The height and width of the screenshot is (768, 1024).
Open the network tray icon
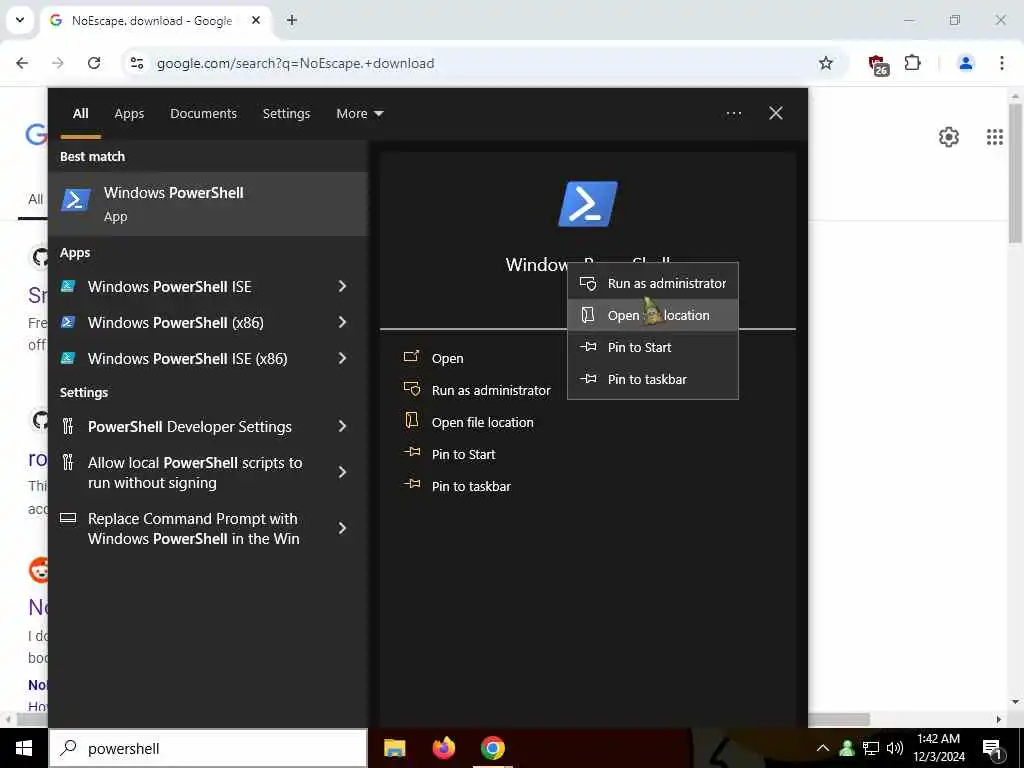[871, 748]
